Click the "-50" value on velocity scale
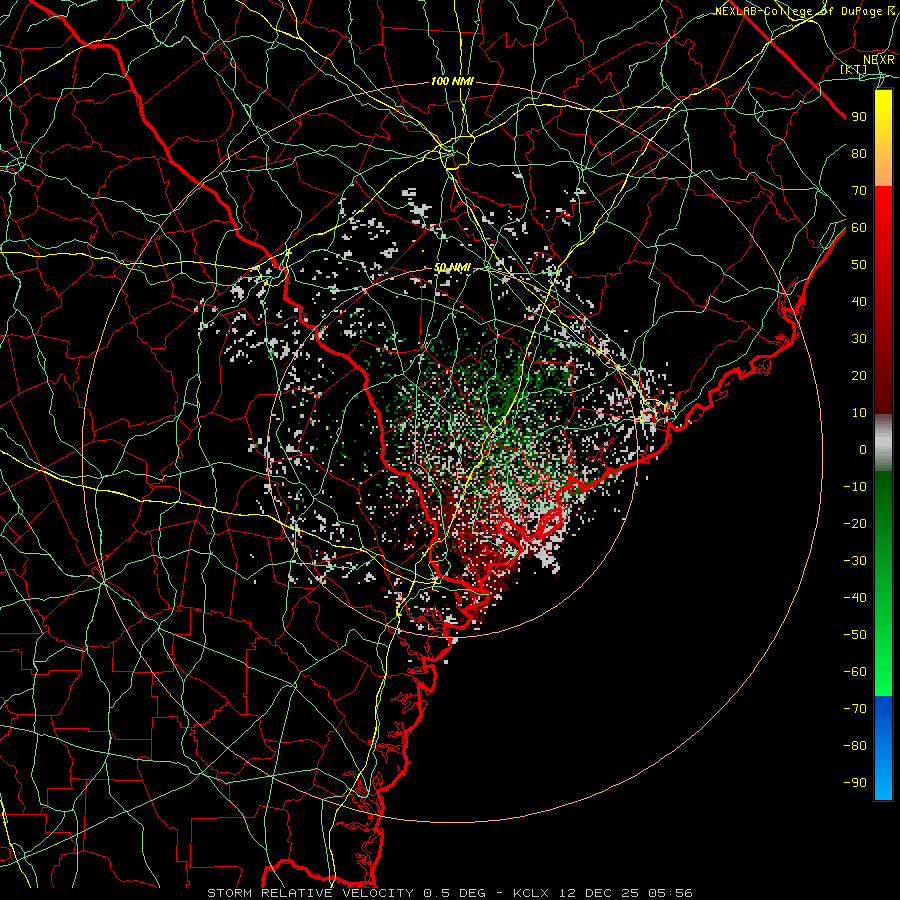 pos(855,635)
